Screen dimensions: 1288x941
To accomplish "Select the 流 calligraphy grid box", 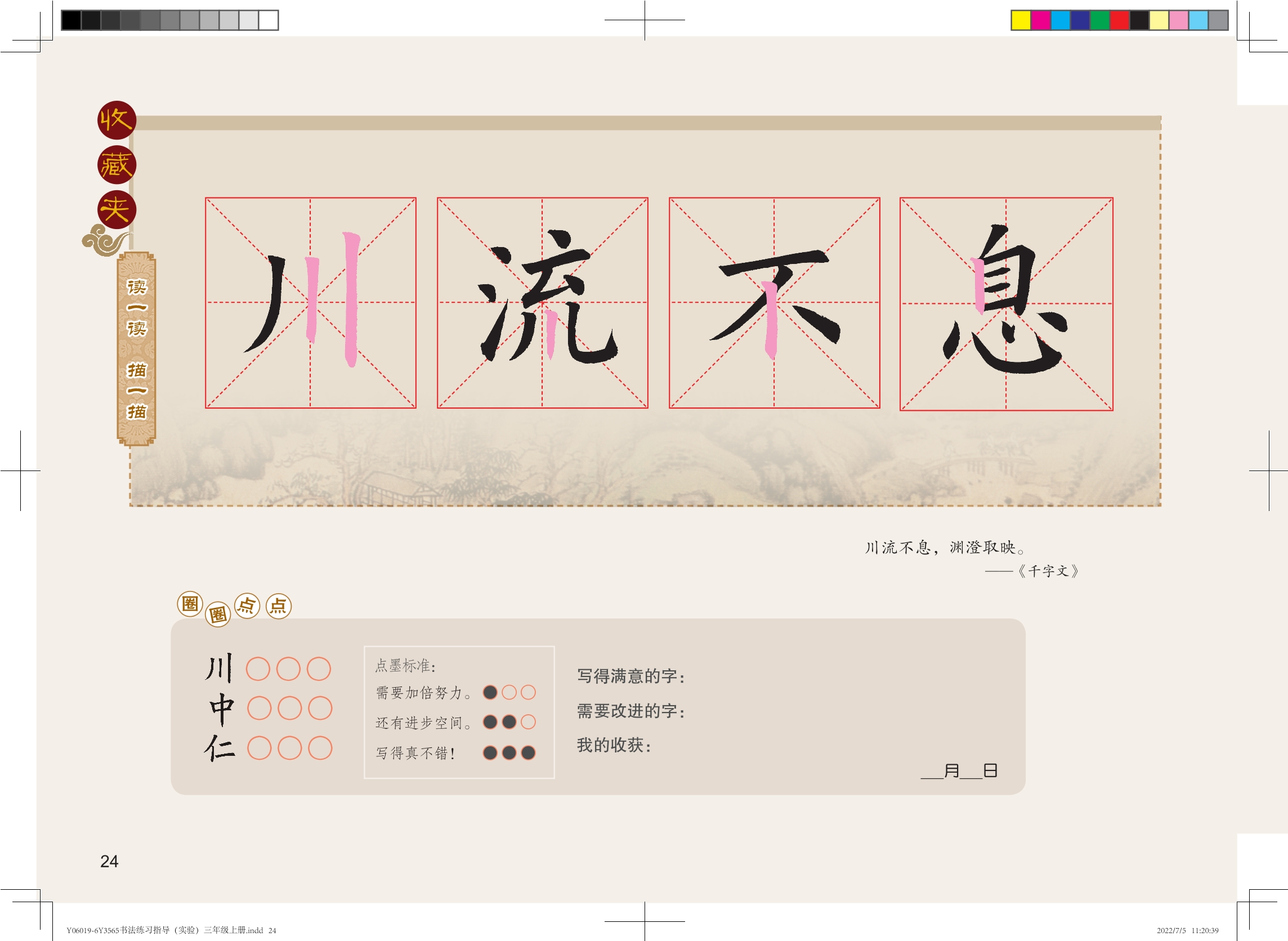I will [542, 303].
